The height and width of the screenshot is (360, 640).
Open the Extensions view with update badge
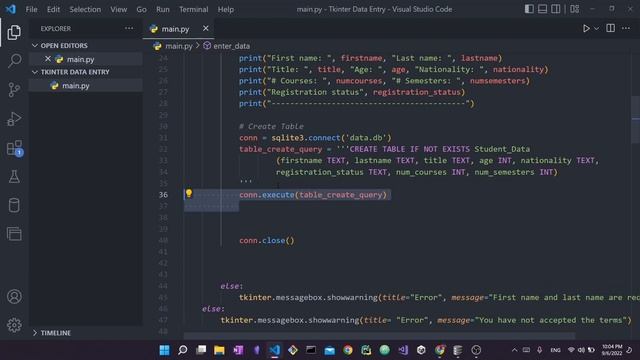click(x=14, y=148)
